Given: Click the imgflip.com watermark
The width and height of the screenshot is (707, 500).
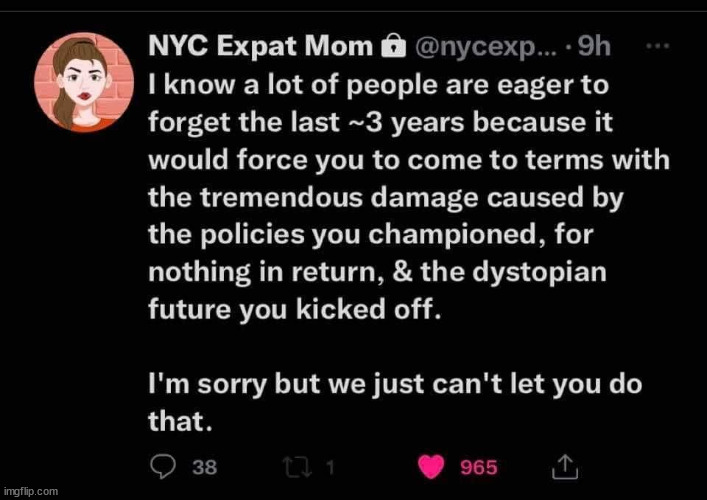Looking at the screenshot, I should [30, 491].
